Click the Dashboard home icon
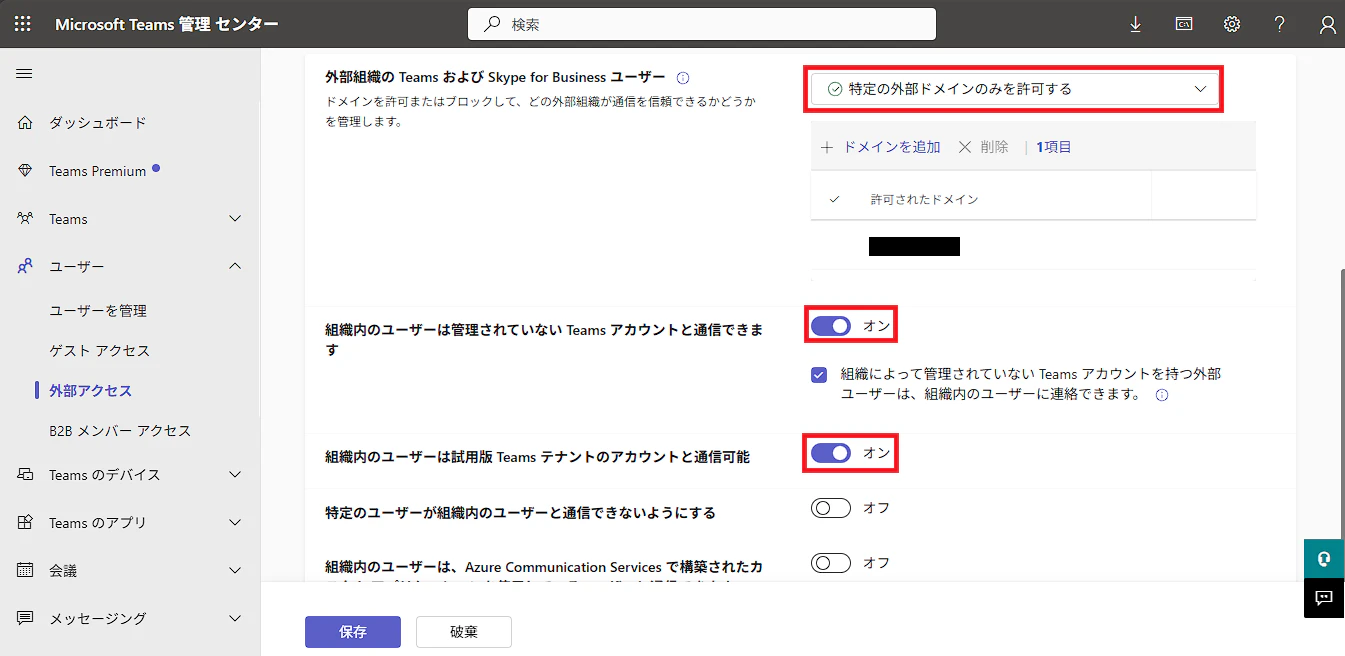Viewport: 1345px width, 656px height. point(26,123)
